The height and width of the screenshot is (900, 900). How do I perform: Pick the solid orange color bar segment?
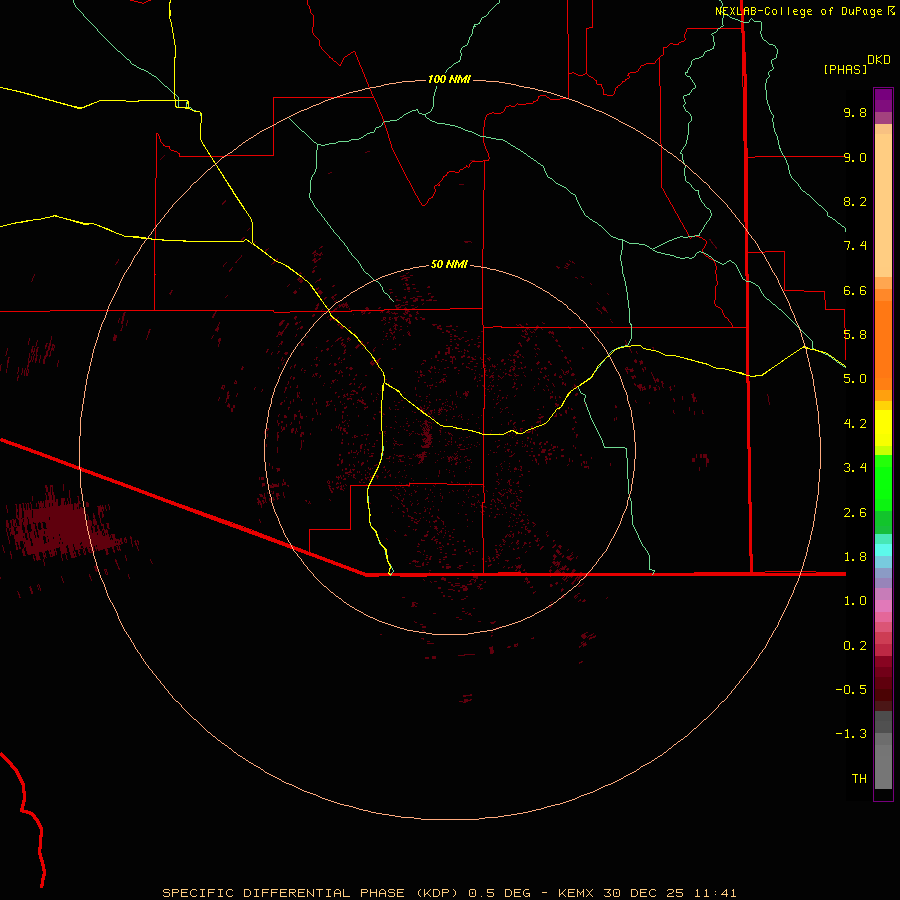tap(883, 346)
